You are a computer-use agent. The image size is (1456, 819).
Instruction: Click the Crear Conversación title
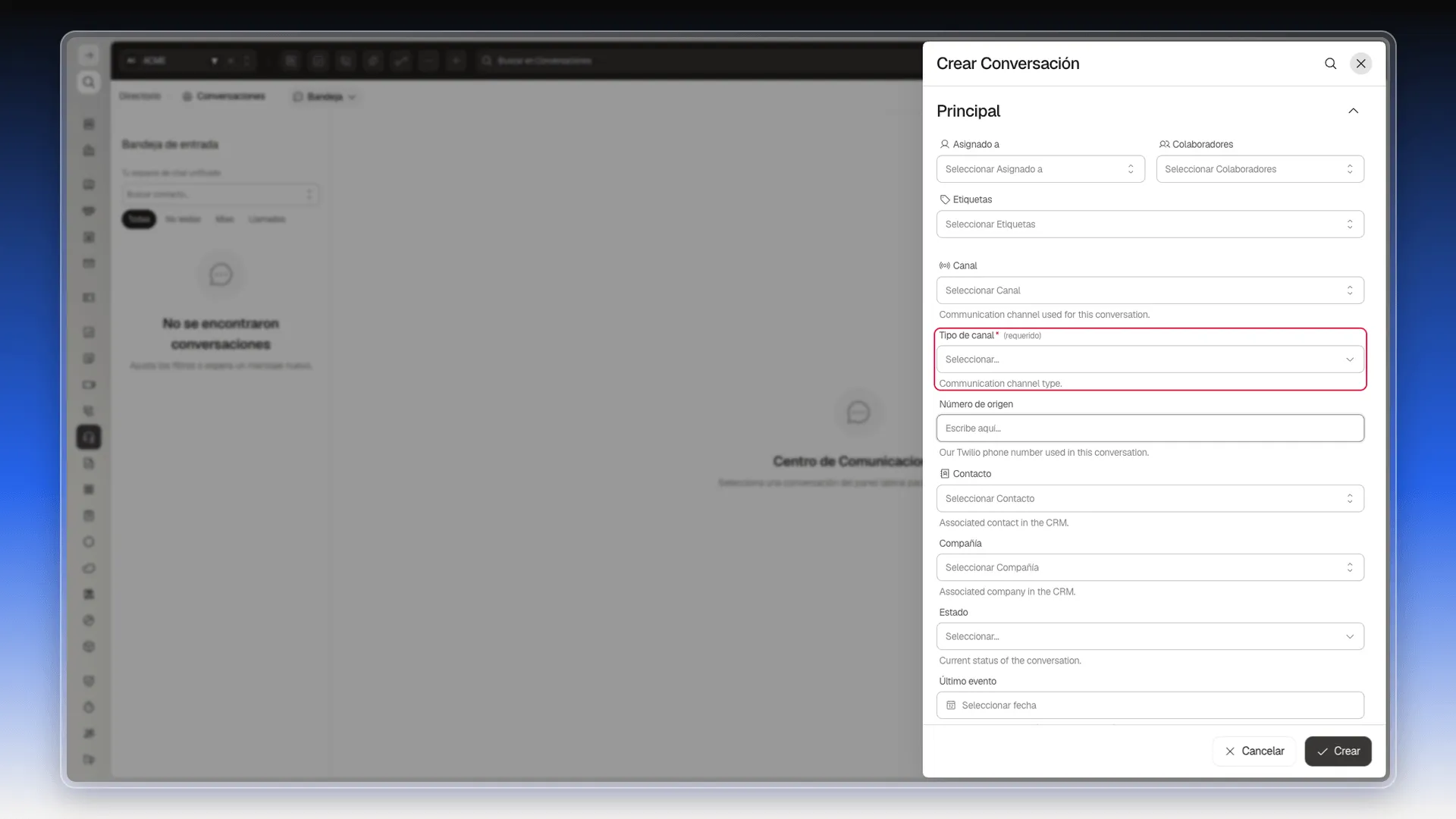1008,64
